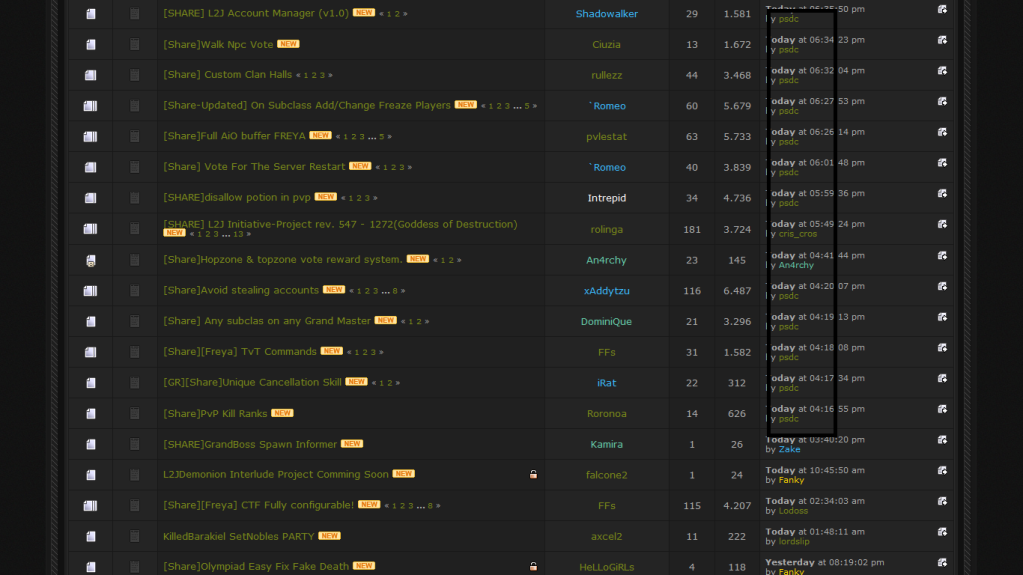This screenshot has width=1023, height=575.
Task: Click lock icon on Olympiad Easy Fix row
Action: click(x=533, y=566)
